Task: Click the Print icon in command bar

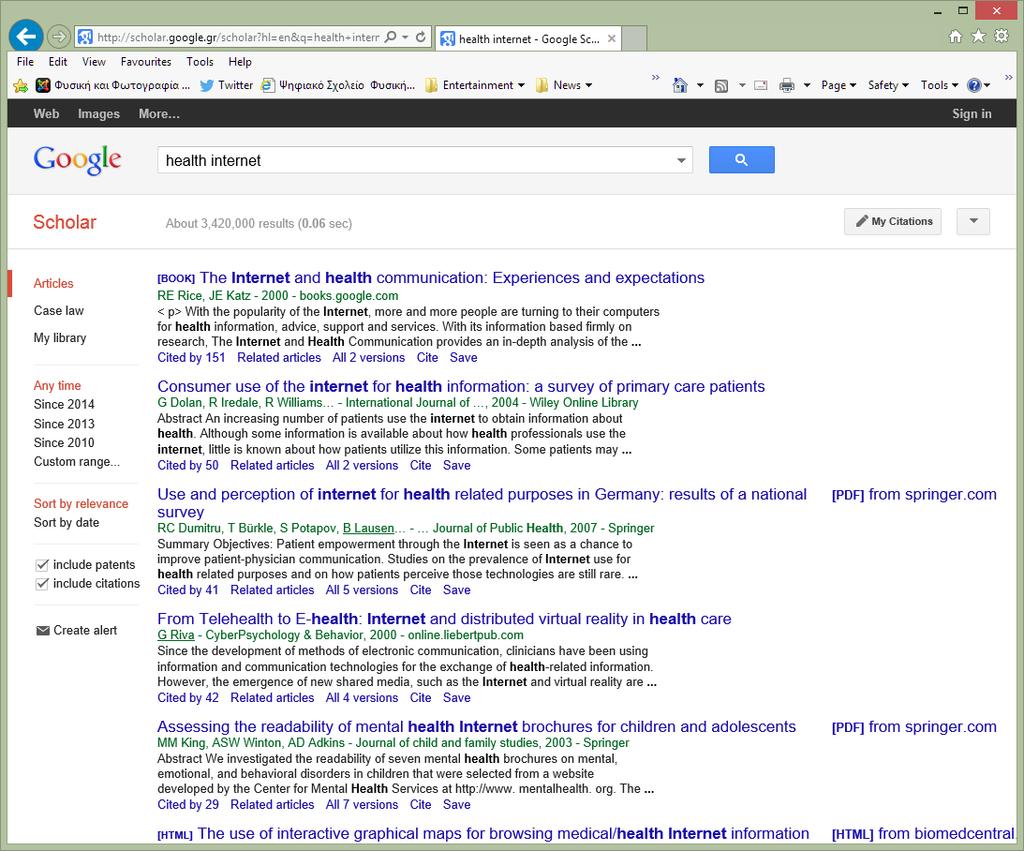Action: [787, 86]
